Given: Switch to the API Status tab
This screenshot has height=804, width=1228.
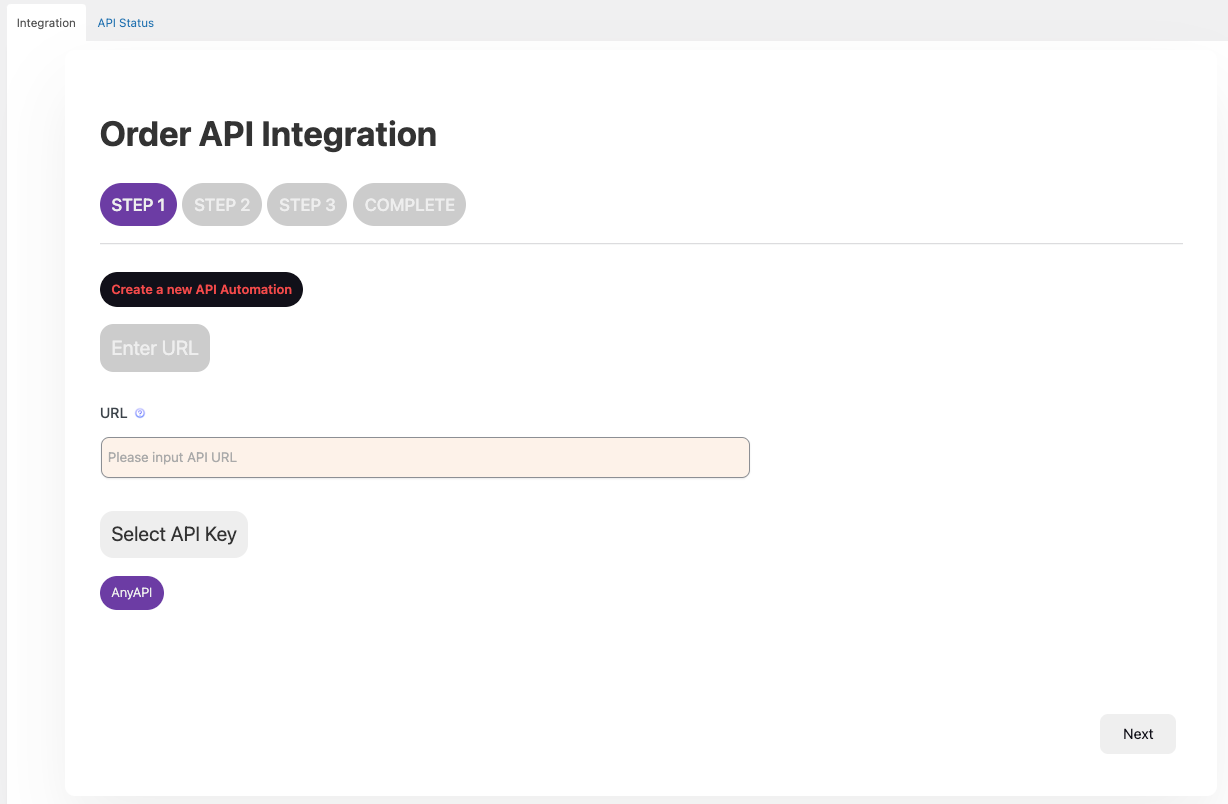Looking at the screenshot, I should (125, 23).
